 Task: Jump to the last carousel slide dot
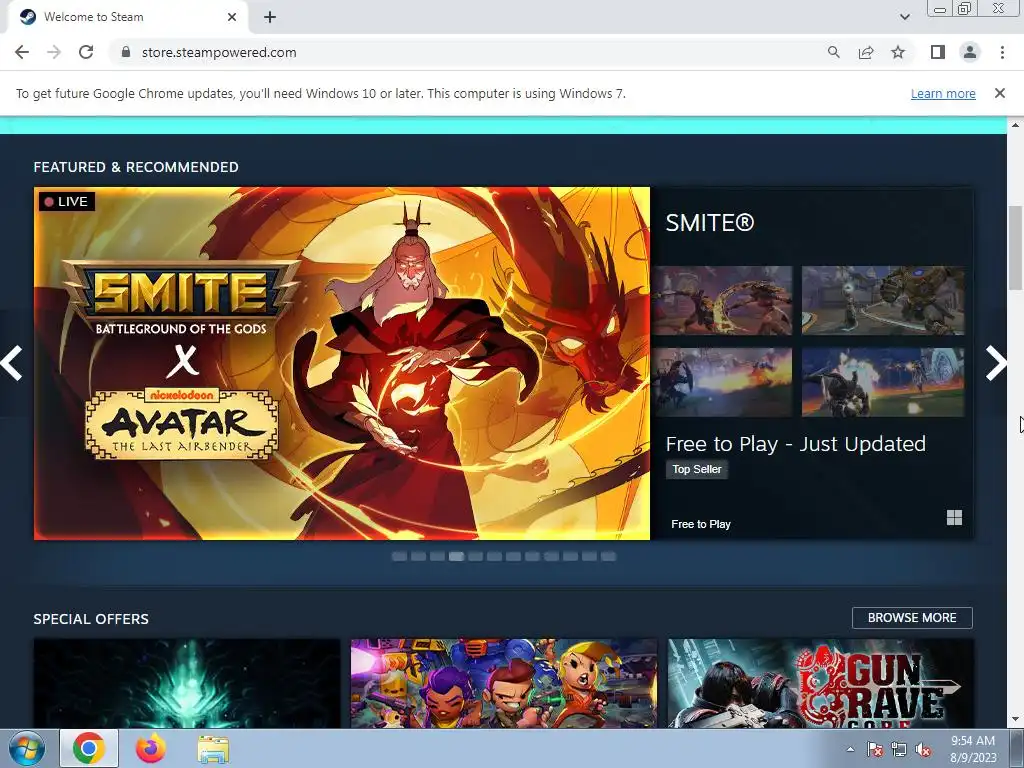pyautogui.click(x=608, y=556)
